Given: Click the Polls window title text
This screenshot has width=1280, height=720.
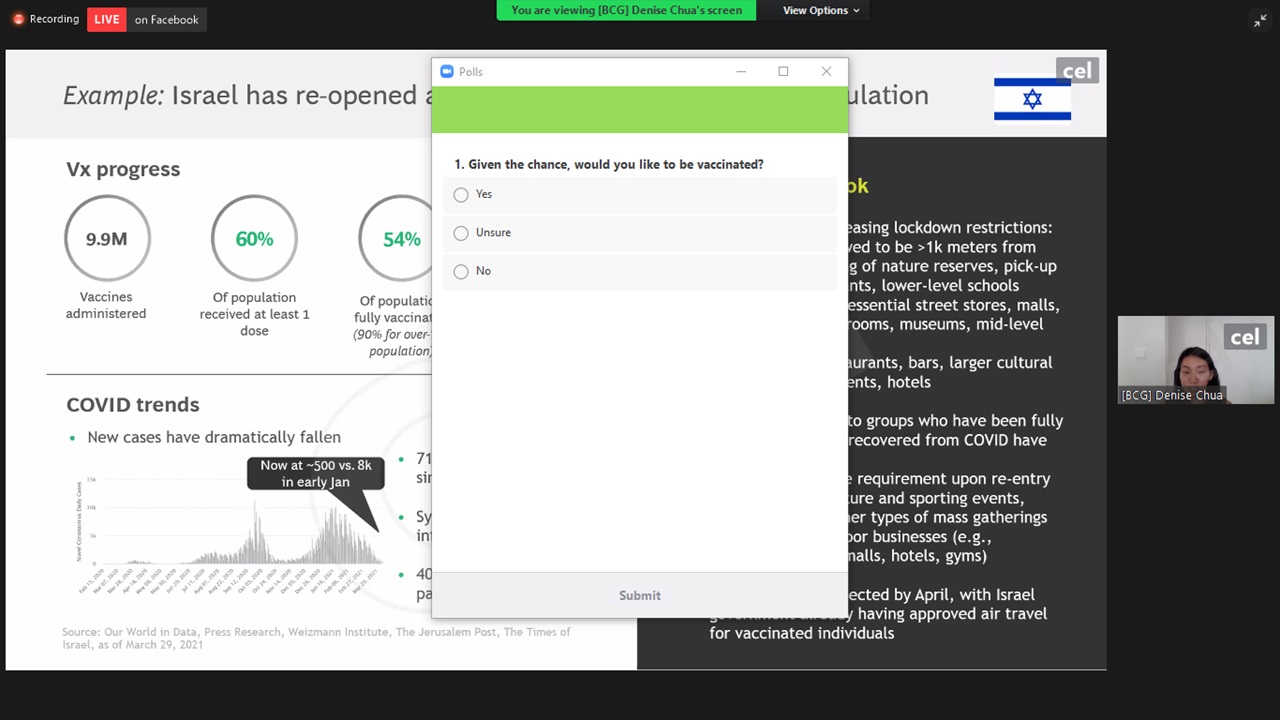Looking at the screenshot, I should pyautogui.click(x=471, y=72).
